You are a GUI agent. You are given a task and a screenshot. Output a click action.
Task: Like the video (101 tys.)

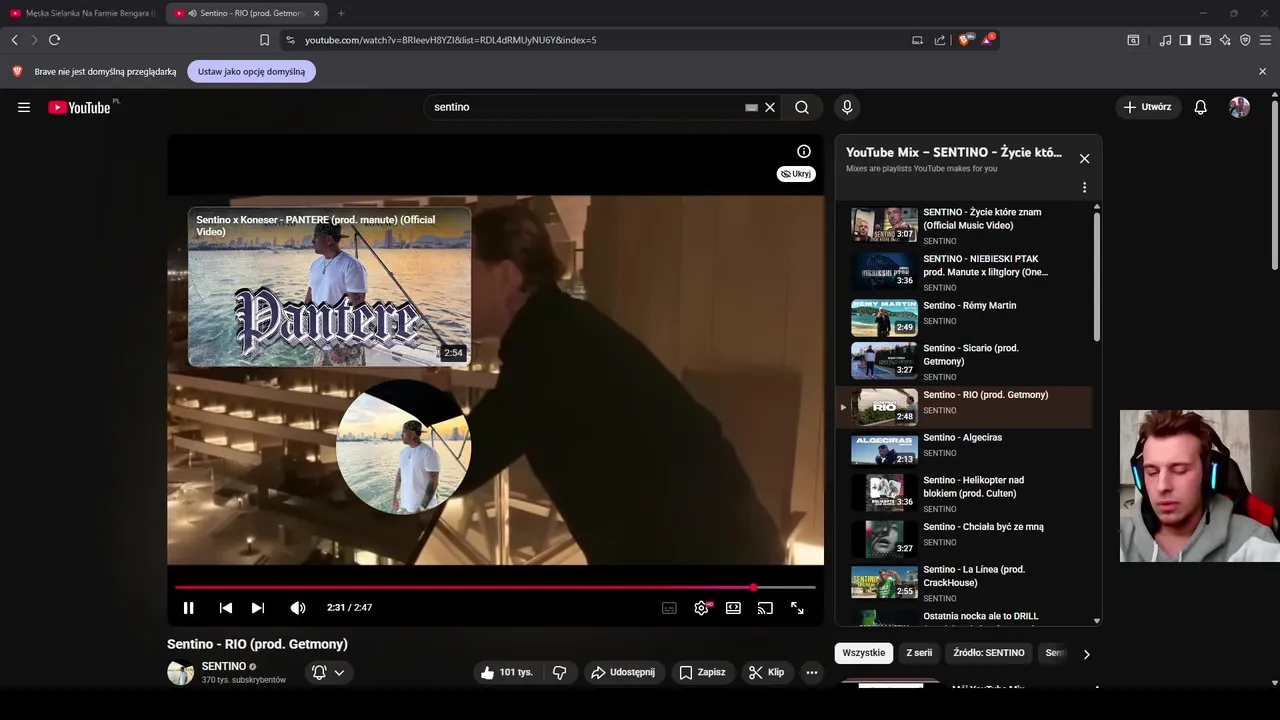click(x=507, y=672)
